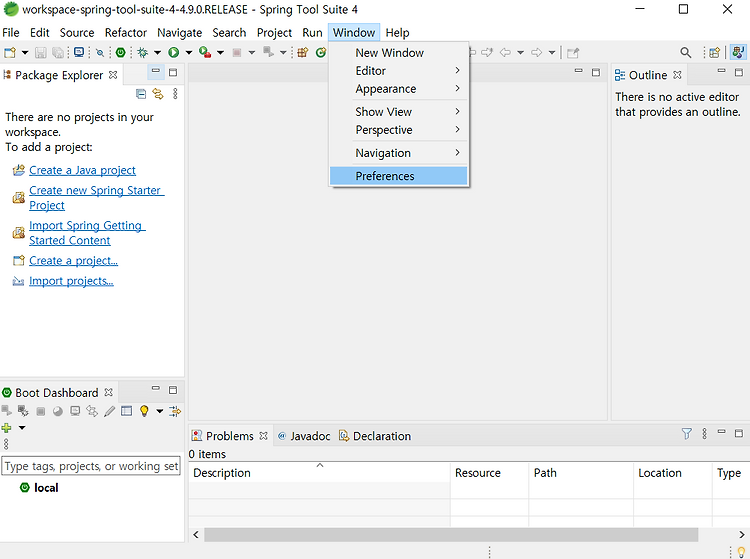Expand the Show View submenu
The height and width of the screenshot is (559, 750).
(398, 112)
